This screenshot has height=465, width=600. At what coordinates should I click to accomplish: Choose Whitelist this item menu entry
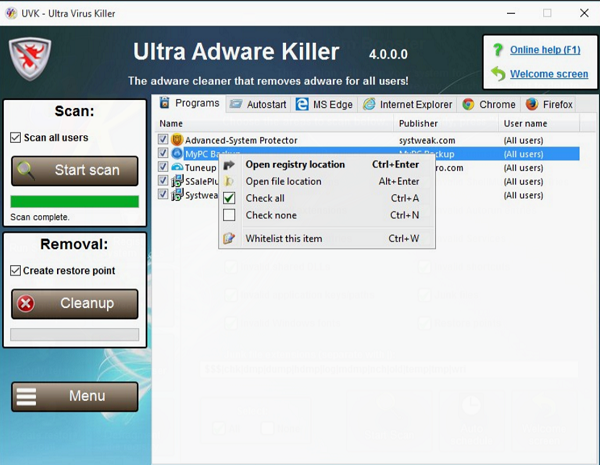pos(327,238)
